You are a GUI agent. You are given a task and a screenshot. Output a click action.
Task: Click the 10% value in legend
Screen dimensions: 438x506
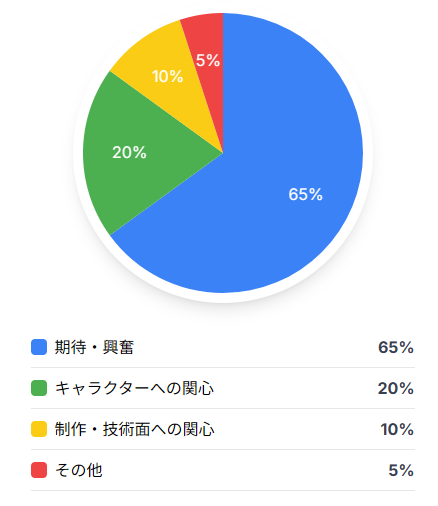click(397, 429)
